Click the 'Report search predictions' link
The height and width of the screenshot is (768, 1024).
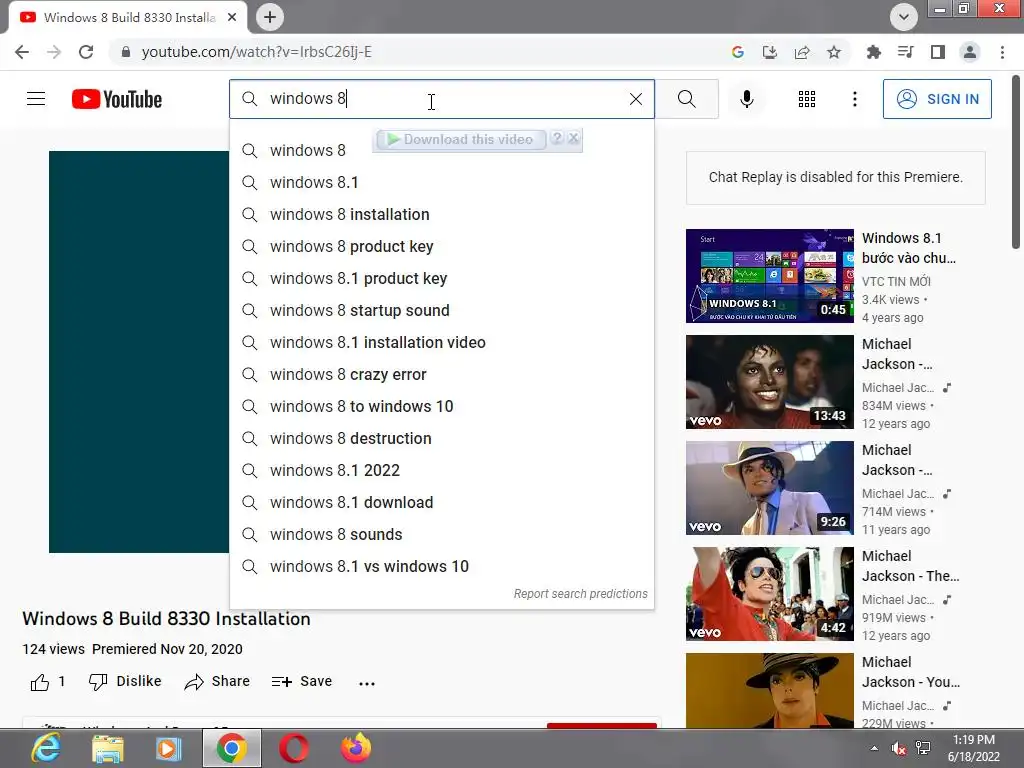click(x=581, y=594)
